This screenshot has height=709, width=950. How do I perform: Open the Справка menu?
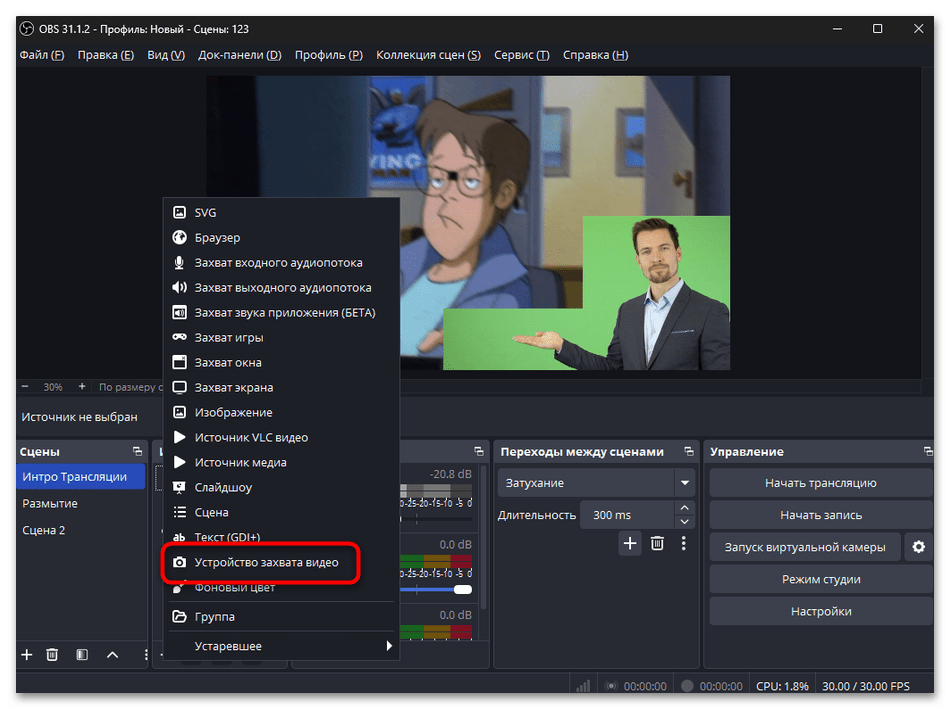(x=596, y=55)
